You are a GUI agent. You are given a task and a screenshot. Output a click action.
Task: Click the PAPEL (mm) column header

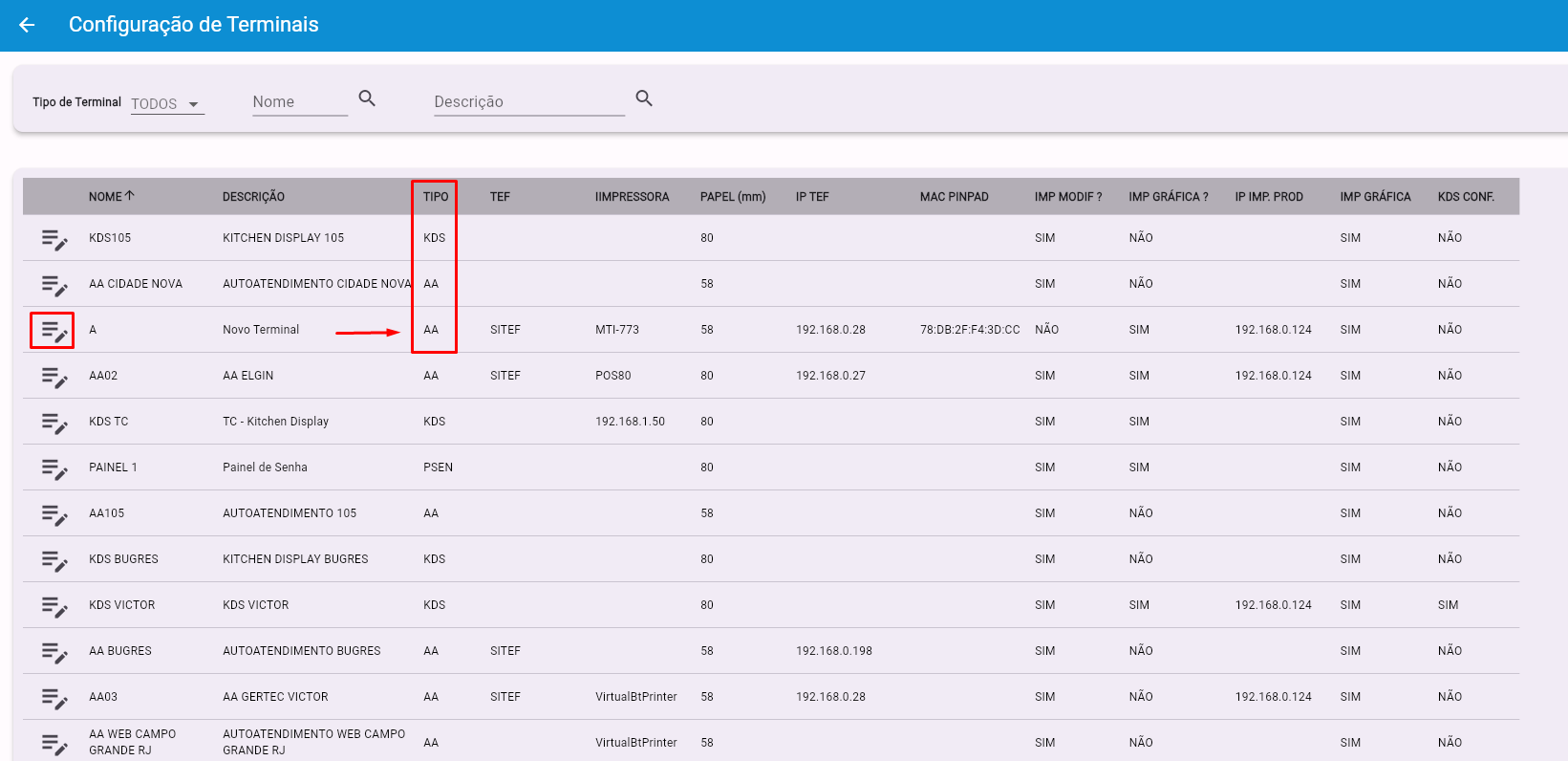click(732, 197)
